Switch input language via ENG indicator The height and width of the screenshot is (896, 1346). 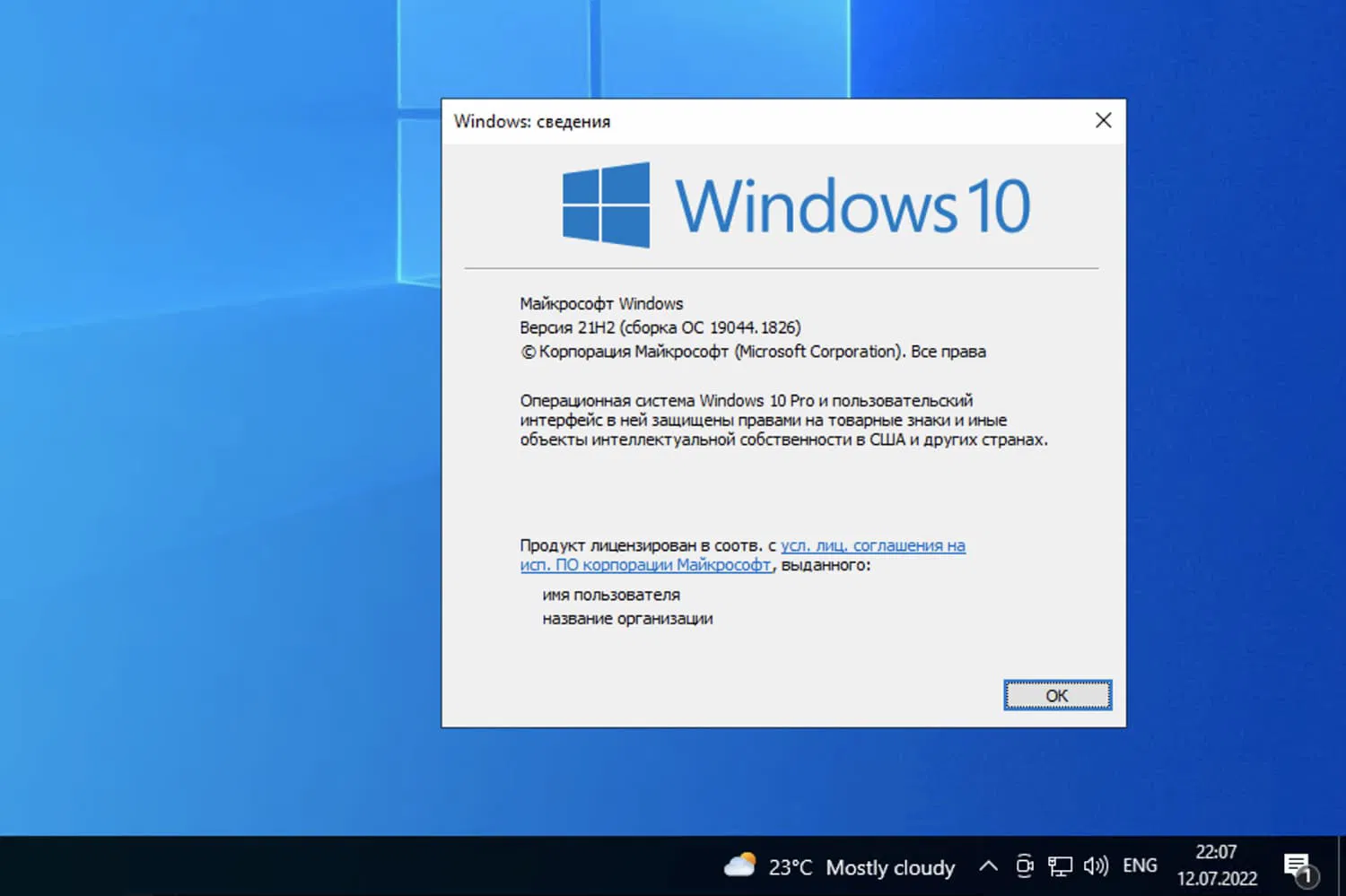[x=1140, y=866]
